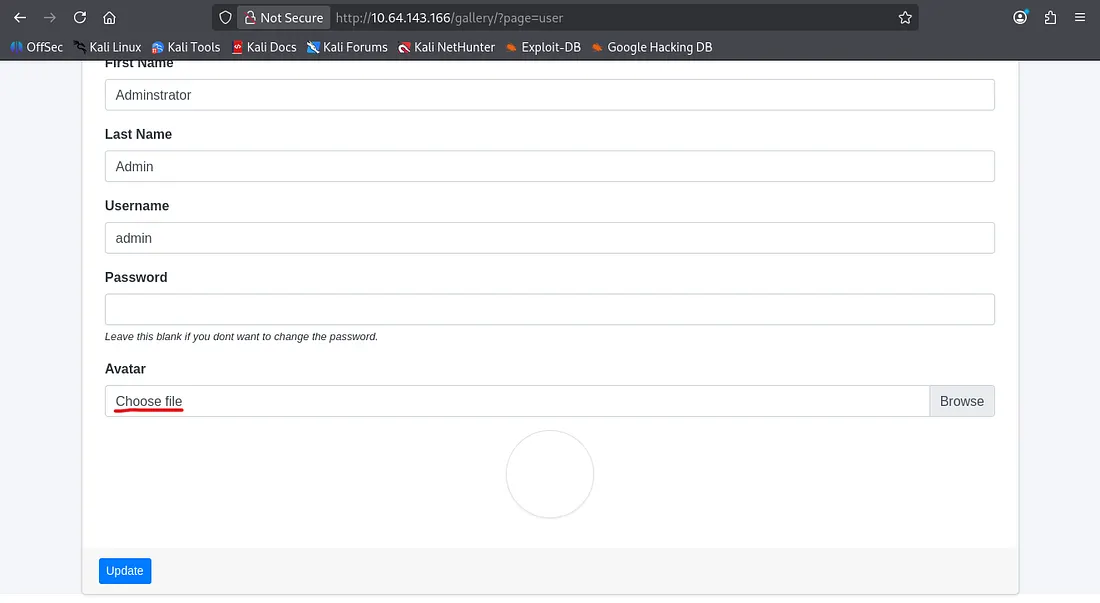Open the Firefox hamburger menu

pyautogui.click(x=1080, y=18)
